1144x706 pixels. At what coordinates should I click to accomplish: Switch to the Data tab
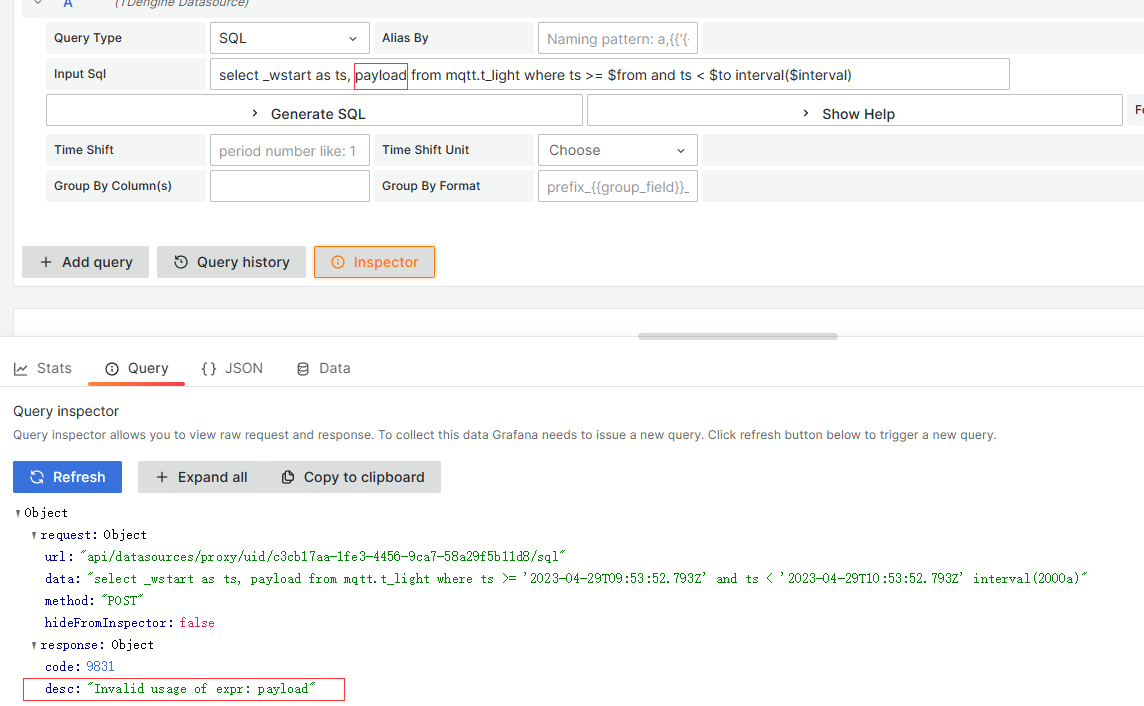323,368
